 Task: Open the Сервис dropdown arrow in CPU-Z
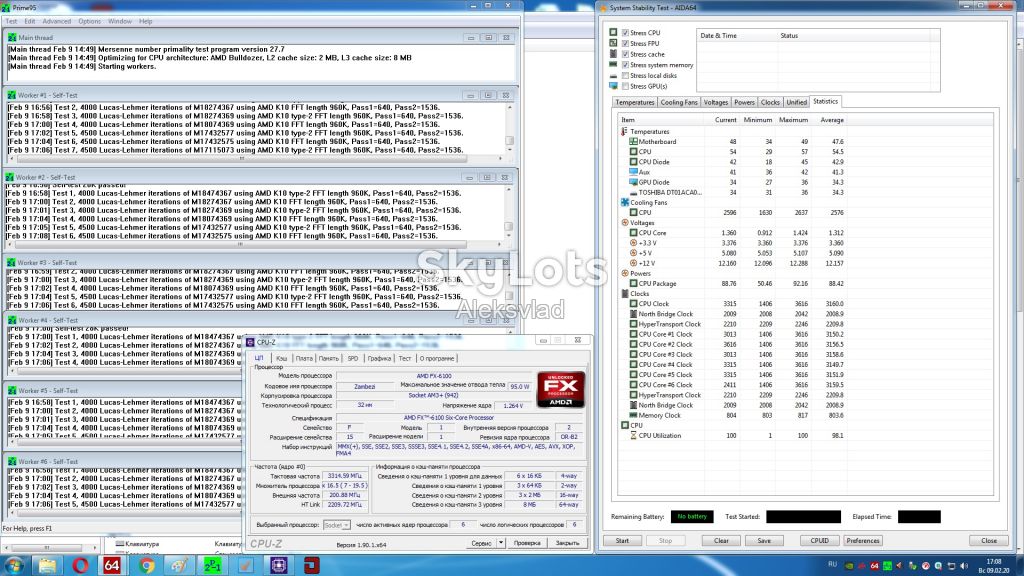[x=501, y=543]
